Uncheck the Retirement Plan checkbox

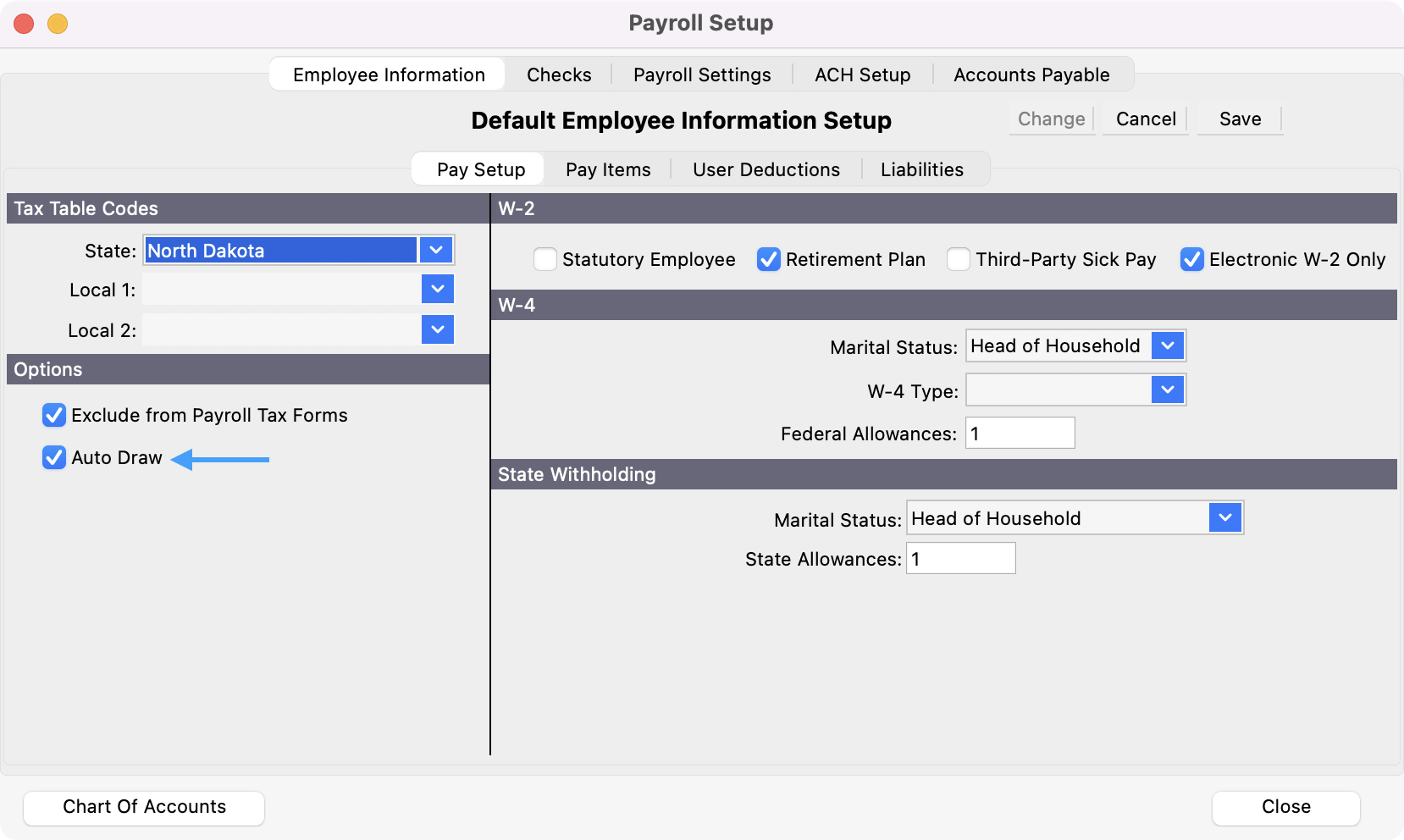click(x=769, y=259)
